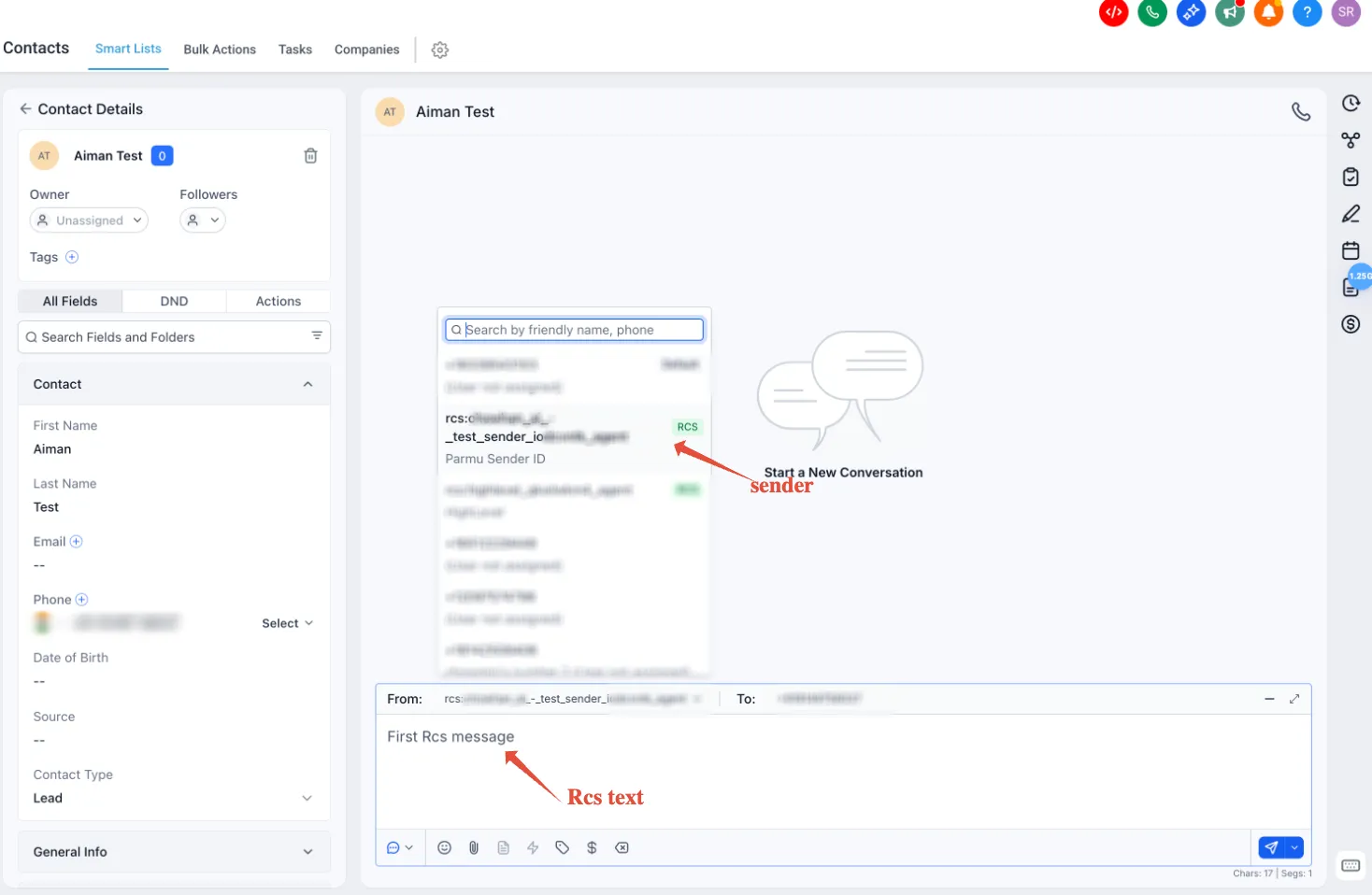Insert custom value with tag icon
Screen dimensions: 1372x895
[562, 847]
